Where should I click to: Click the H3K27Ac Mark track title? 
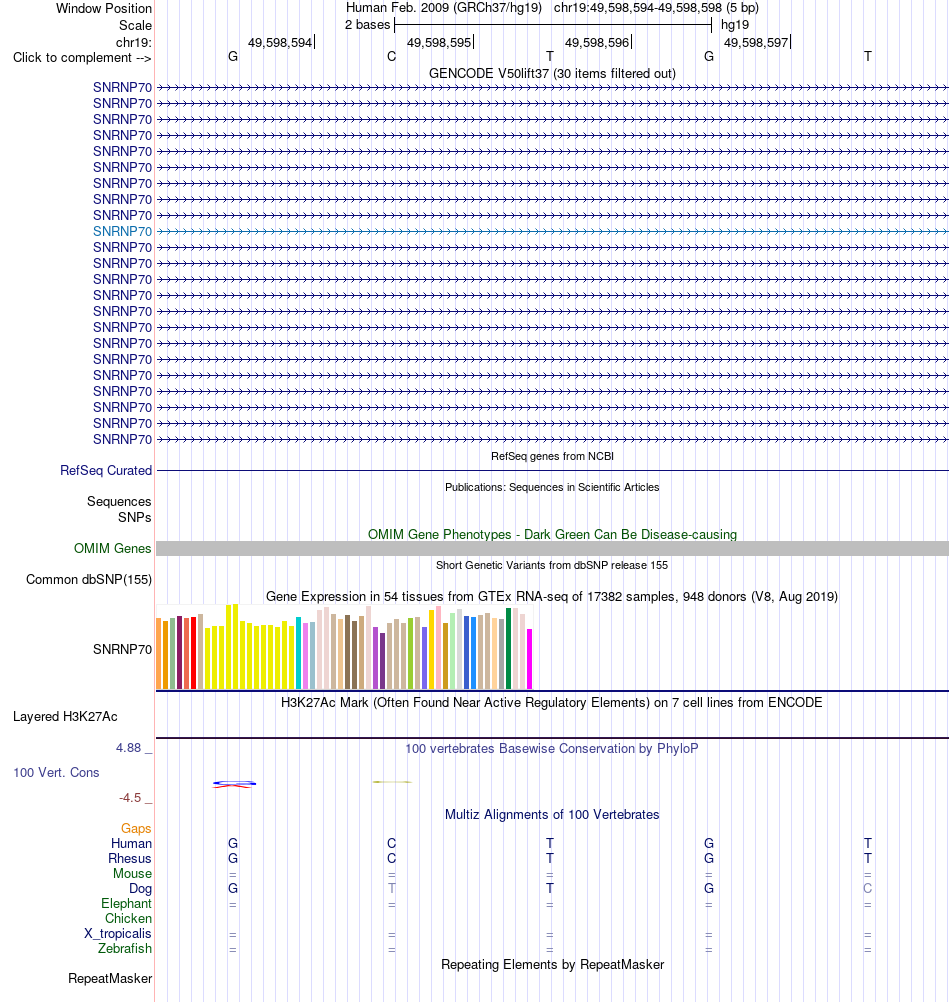(552, 702)
